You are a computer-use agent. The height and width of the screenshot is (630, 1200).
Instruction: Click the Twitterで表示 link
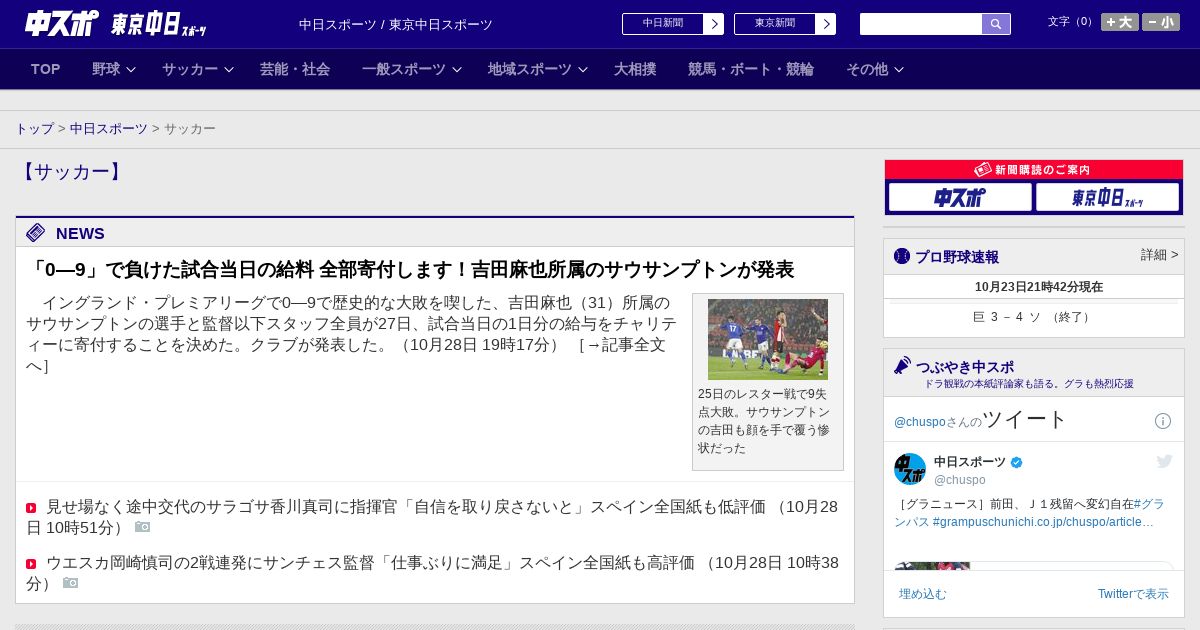(1133, 594)
